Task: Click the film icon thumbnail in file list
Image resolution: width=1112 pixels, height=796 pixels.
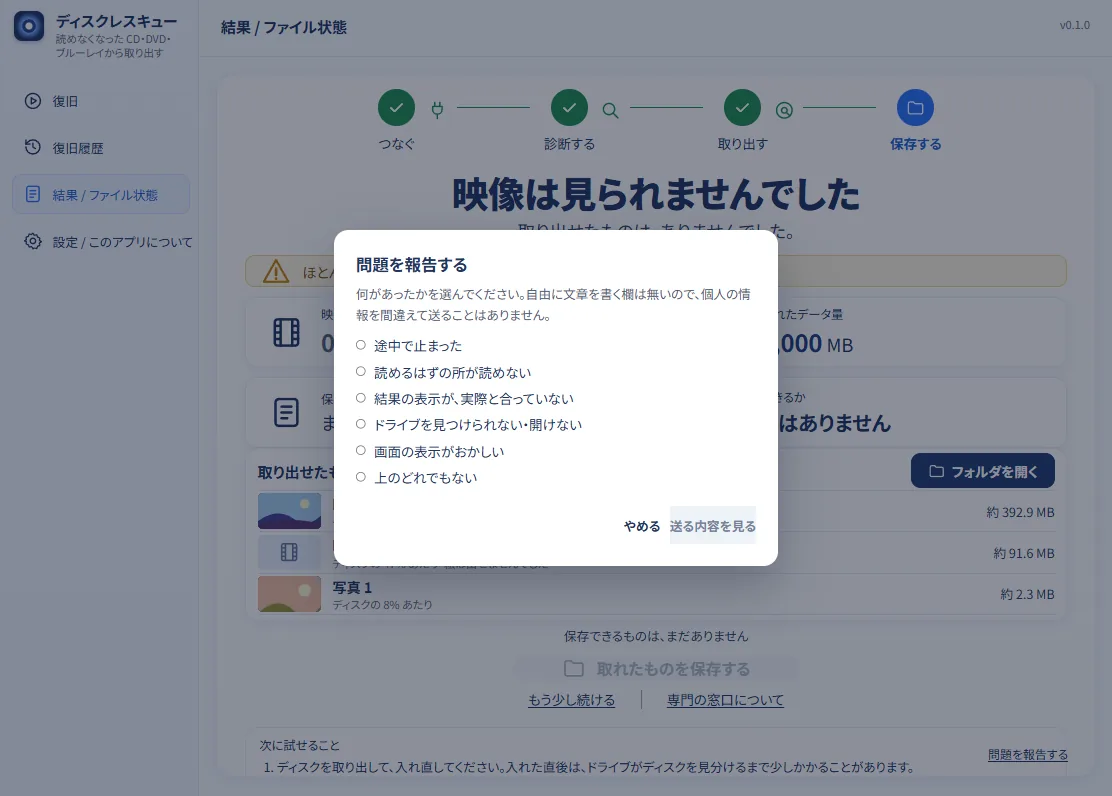Action: tap(289, 553)
